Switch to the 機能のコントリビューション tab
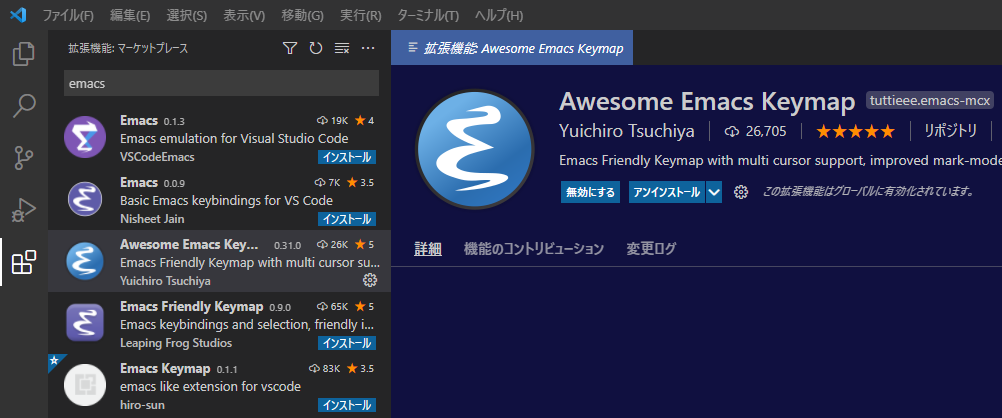 (534, 249)
